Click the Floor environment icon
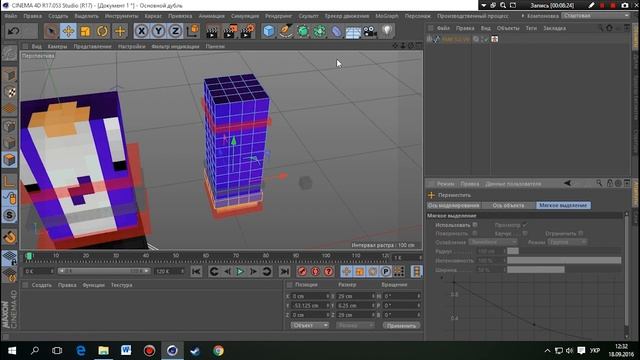 click(353, 31)
